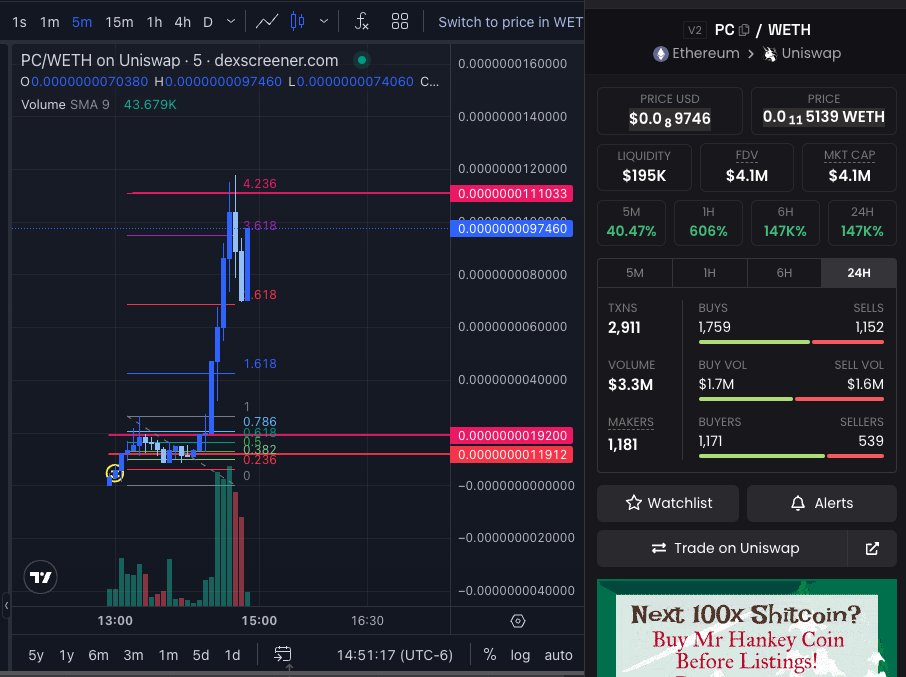Viewport: 906px width, 677px height.
Task: Select the 5m timeframe
Action: pyautogui.click(x=81, y=20)
